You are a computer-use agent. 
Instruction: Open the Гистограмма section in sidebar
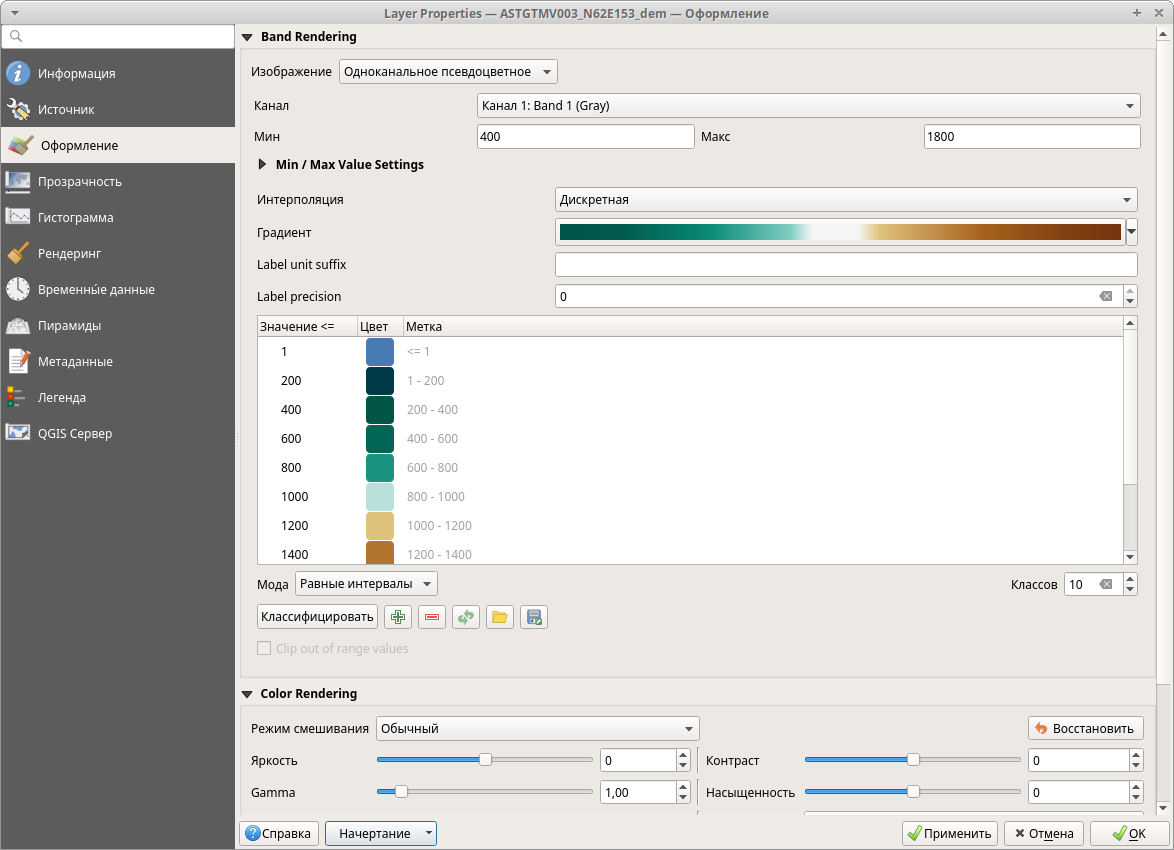click(x=76, y=217)
